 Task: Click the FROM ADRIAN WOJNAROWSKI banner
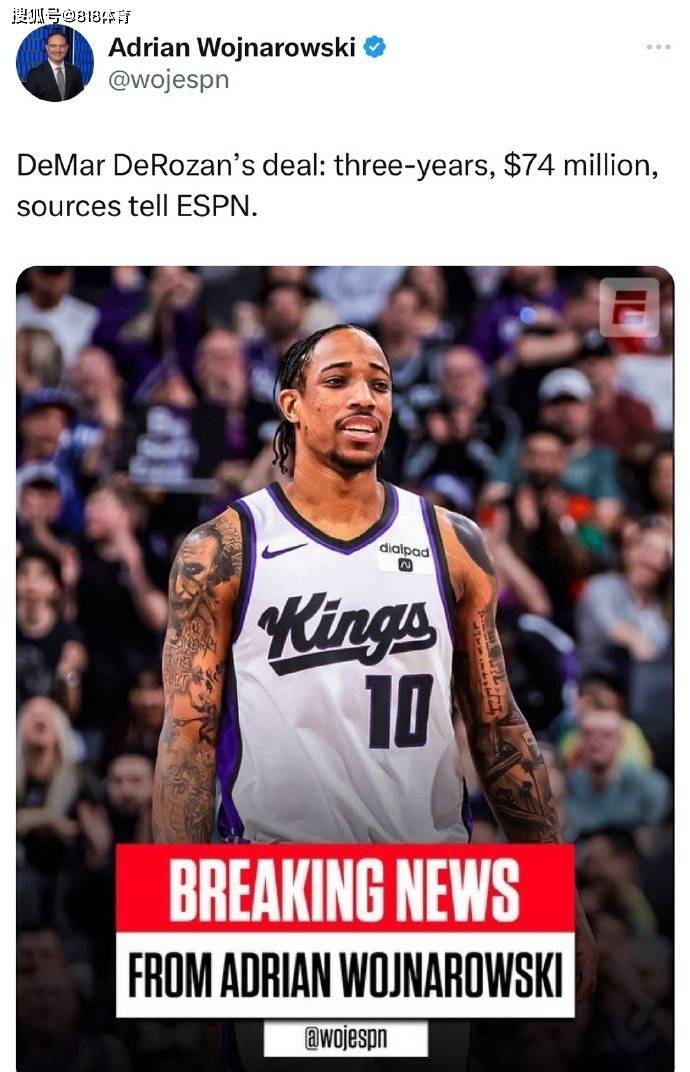point(345,974)
